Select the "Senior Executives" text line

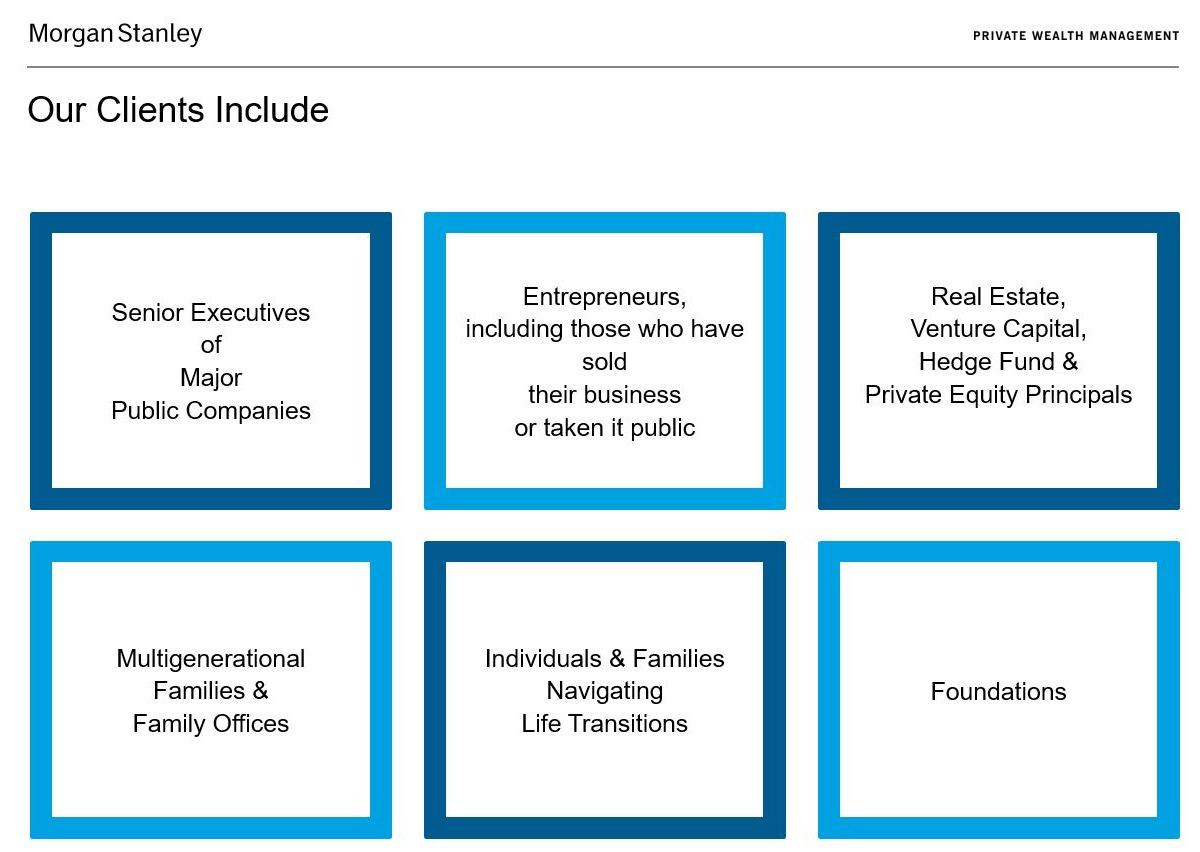tap(211, 313)
